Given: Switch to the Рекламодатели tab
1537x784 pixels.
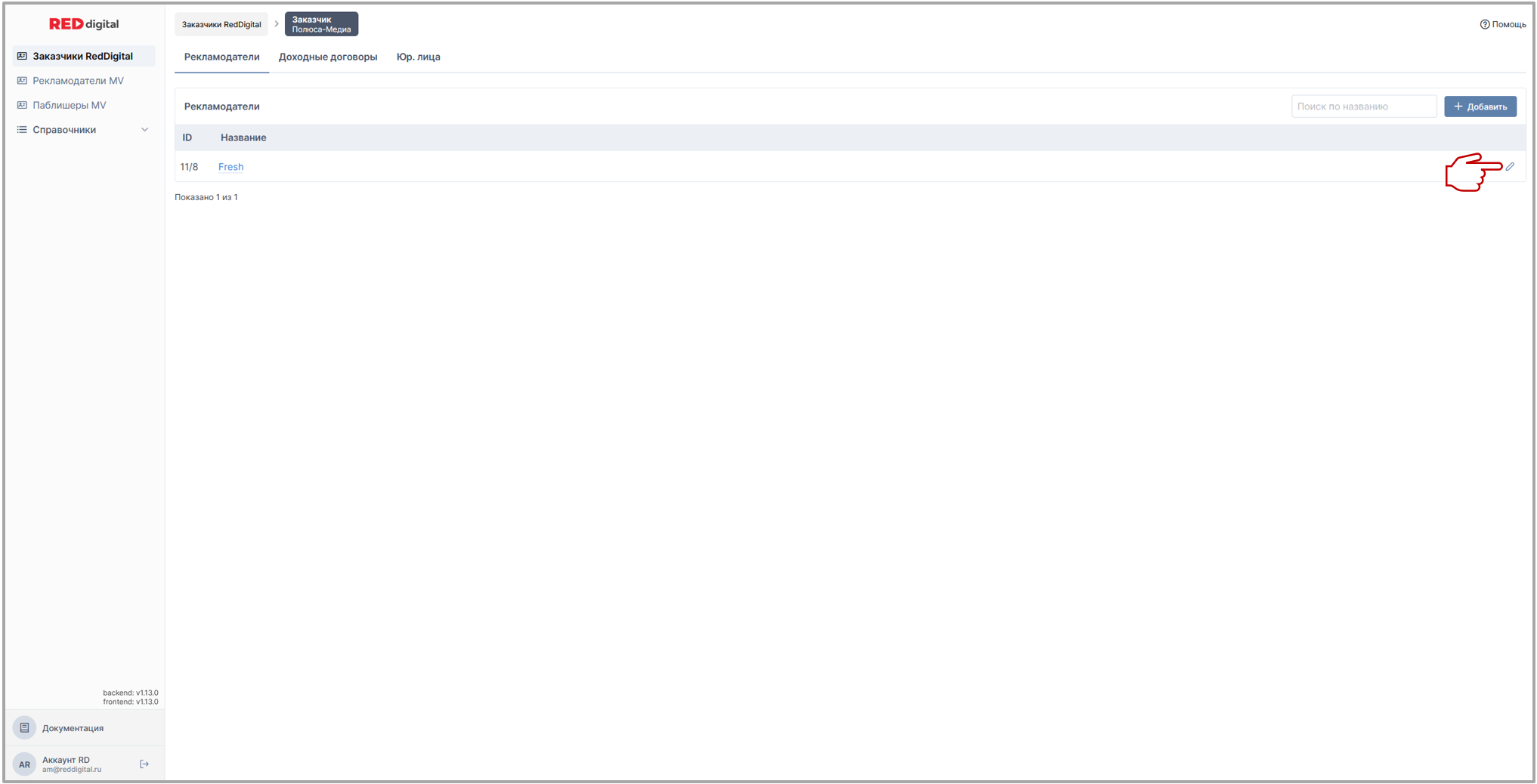Looking at the screenshot, I should pos(221,57).
